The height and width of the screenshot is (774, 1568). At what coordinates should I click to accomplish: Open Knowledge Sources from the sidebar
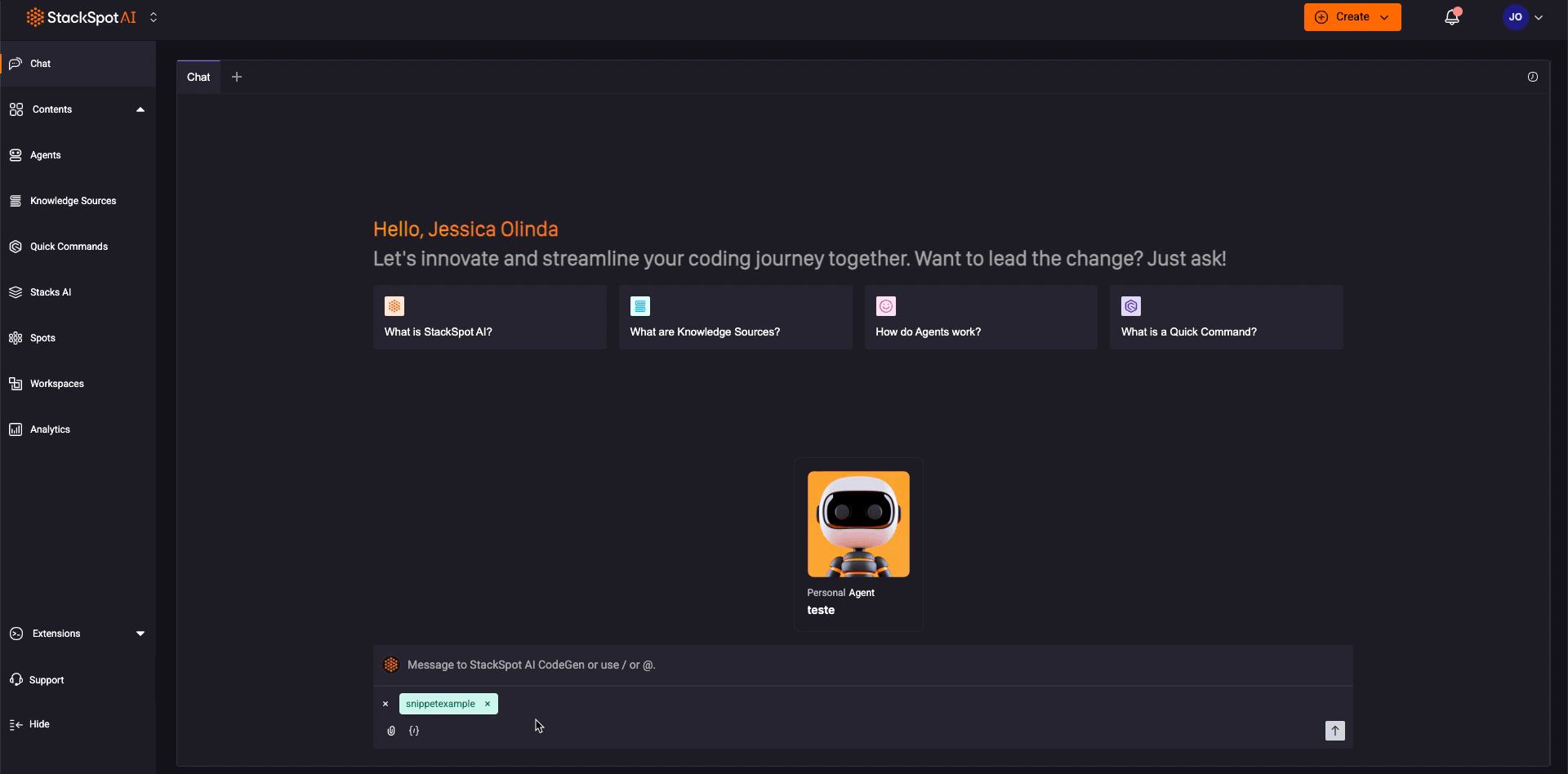tap(73, 200)
